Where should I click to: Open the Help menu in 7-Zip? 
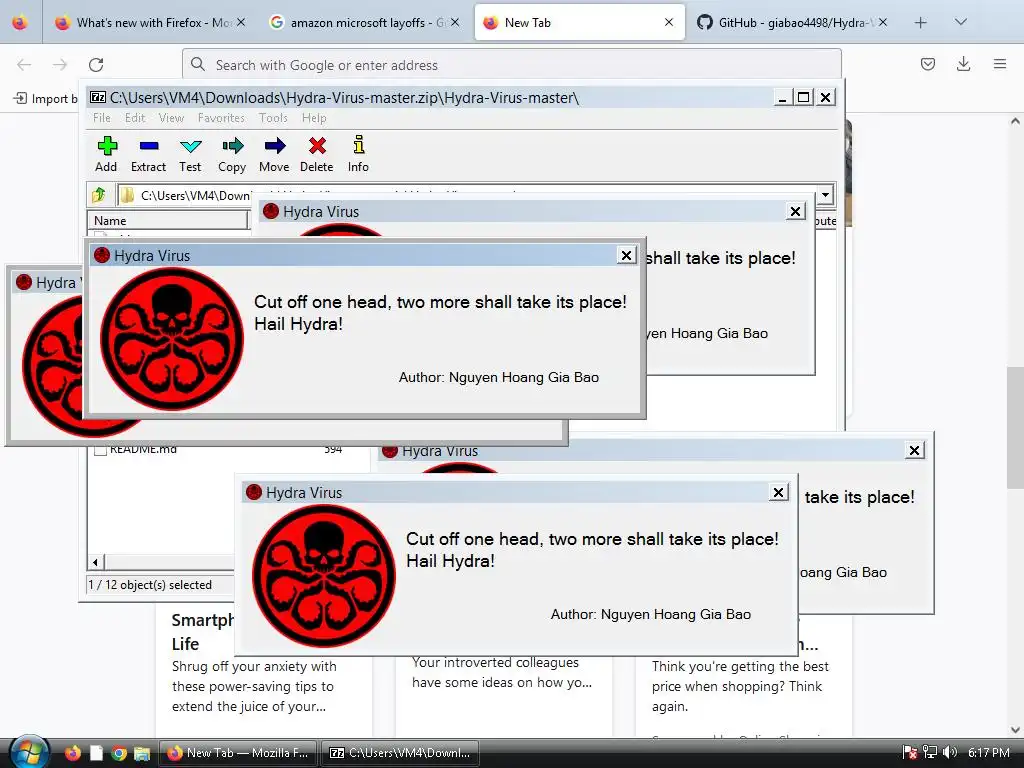point(313,118)
